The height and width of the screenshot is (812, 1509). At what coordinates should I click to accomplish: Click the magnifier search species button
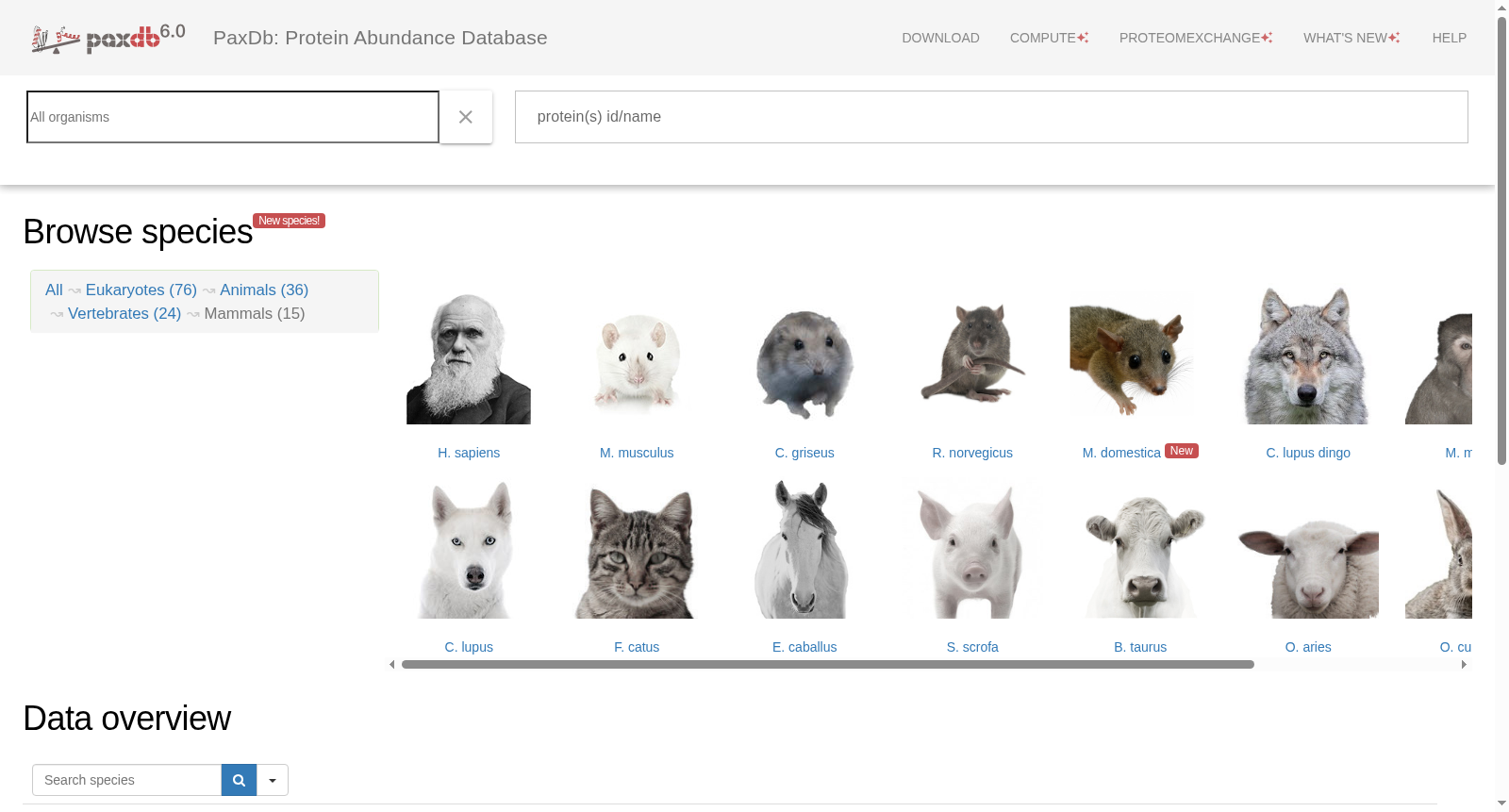tap(239, 780)
